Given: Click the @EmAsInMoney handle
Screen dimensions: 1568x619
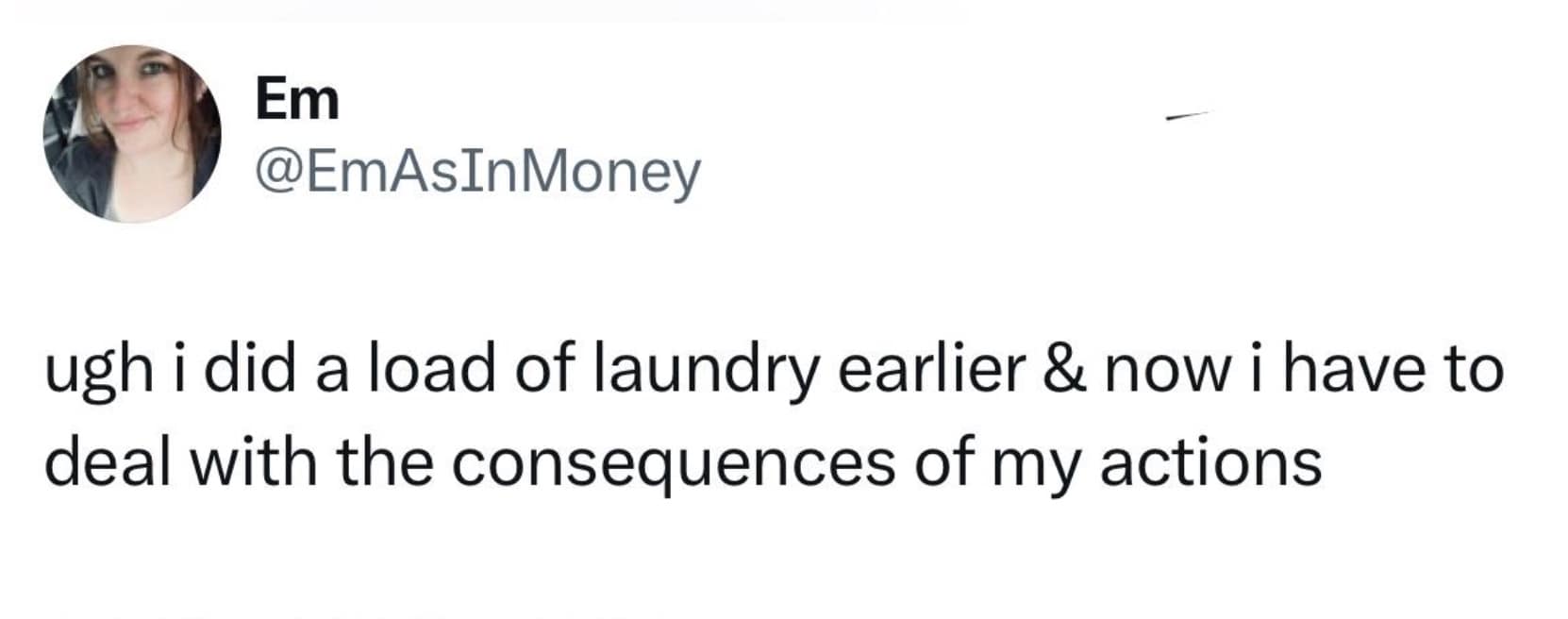Looking at the screenshot, I should click(478, 172).
